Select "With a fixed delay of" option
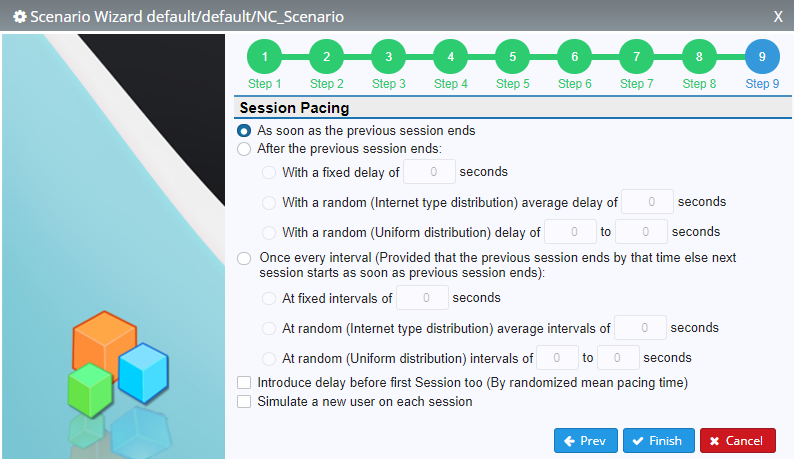This screenshot has width=794, height=459. [x=269, y=172]
